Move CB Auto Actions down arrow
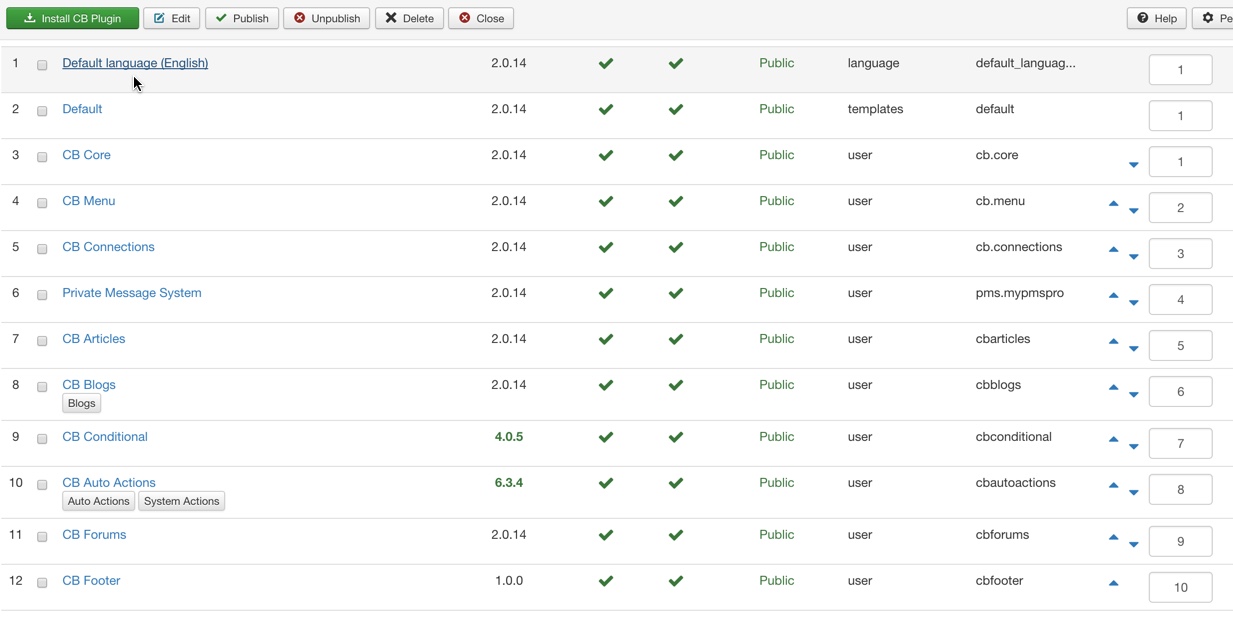The image size is (1233, 618). [x=1134, y=493]
